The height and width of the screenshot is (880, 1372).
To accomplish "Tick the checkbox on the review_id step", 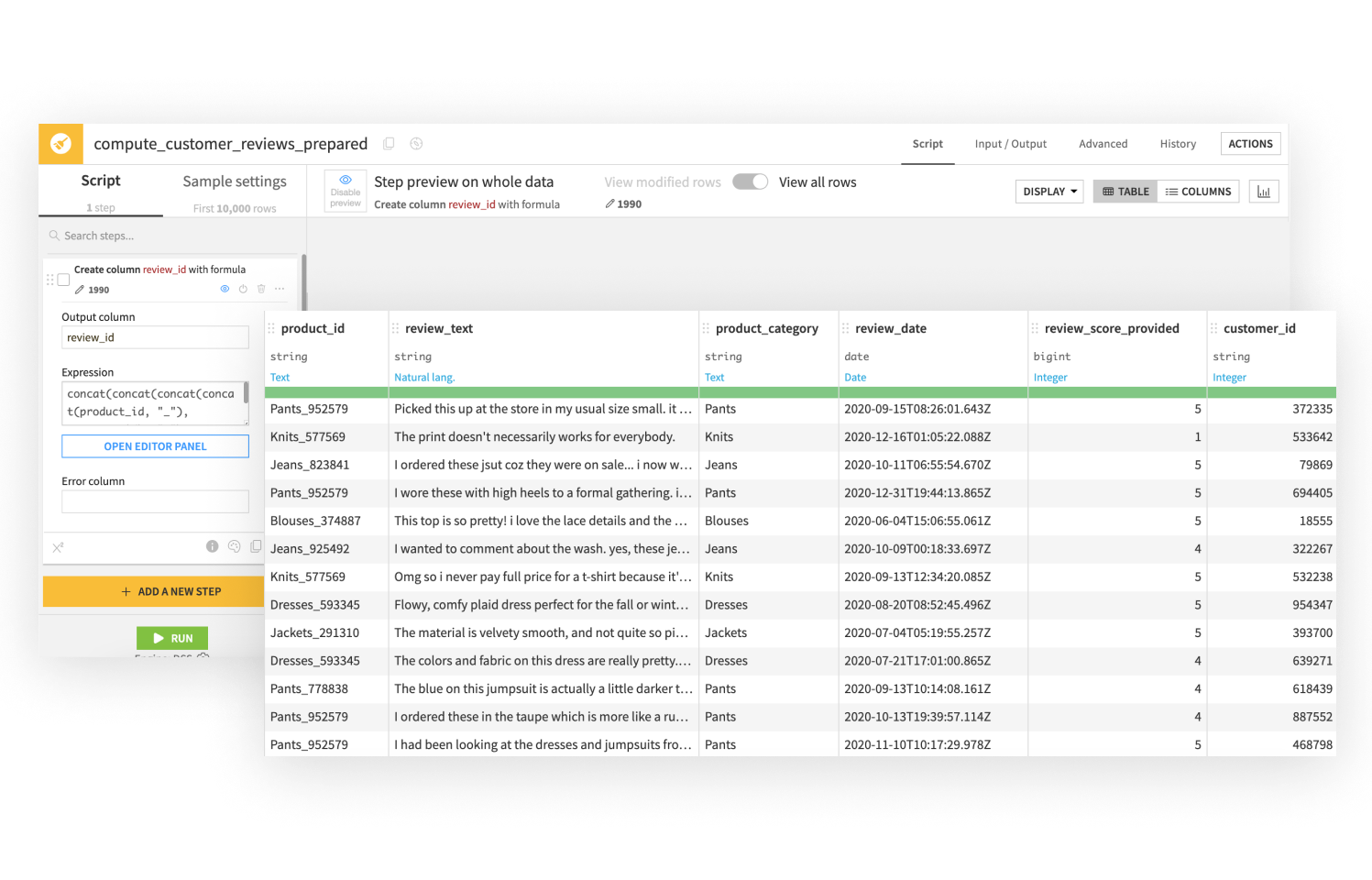I will (x=64, y=280).
